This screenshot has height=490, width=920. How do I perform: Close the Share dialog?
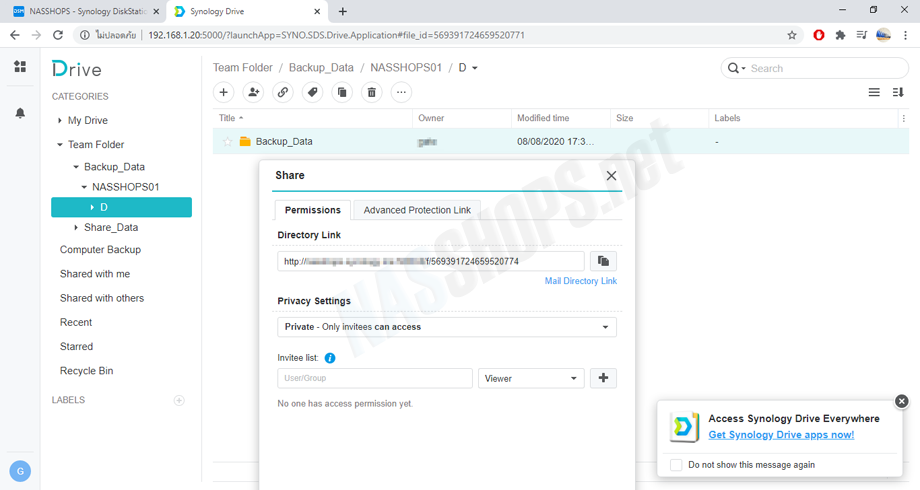point(611,175)
